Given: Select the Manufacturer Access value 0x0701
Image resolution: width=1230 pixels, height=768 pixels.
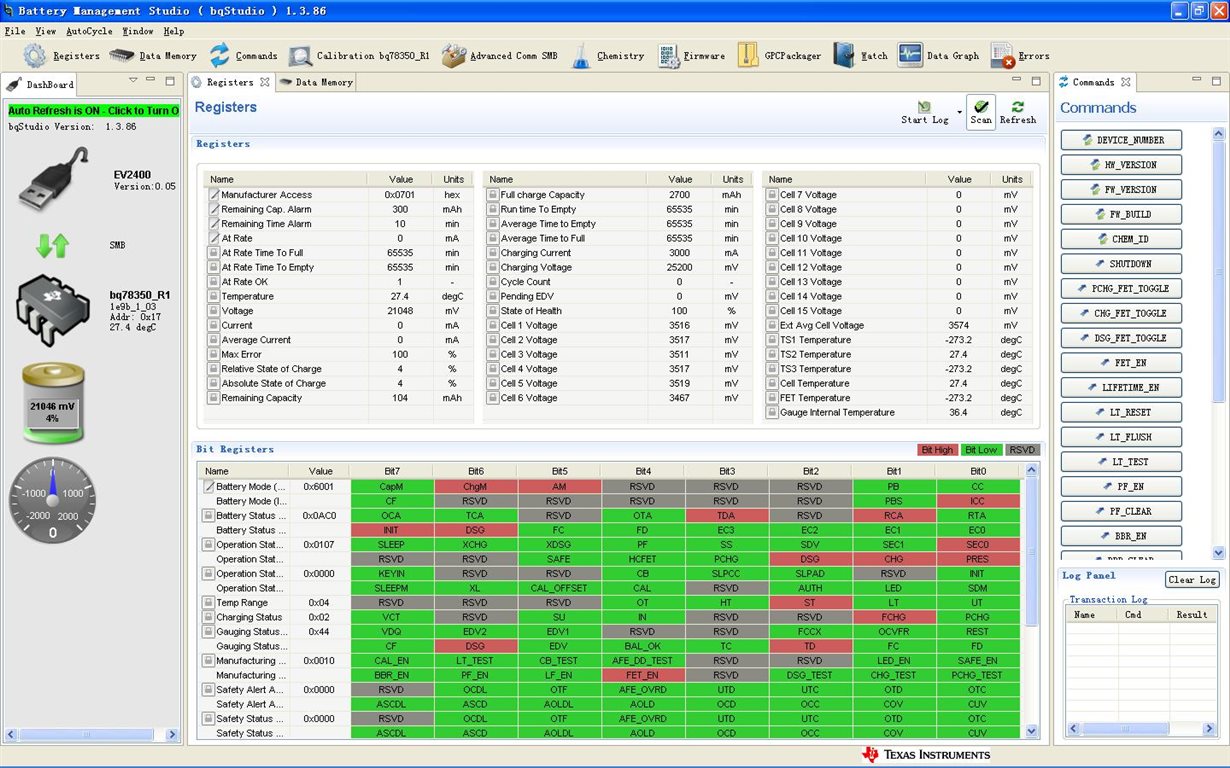Looking at the screenshot, I should click(x=400, y=195).
